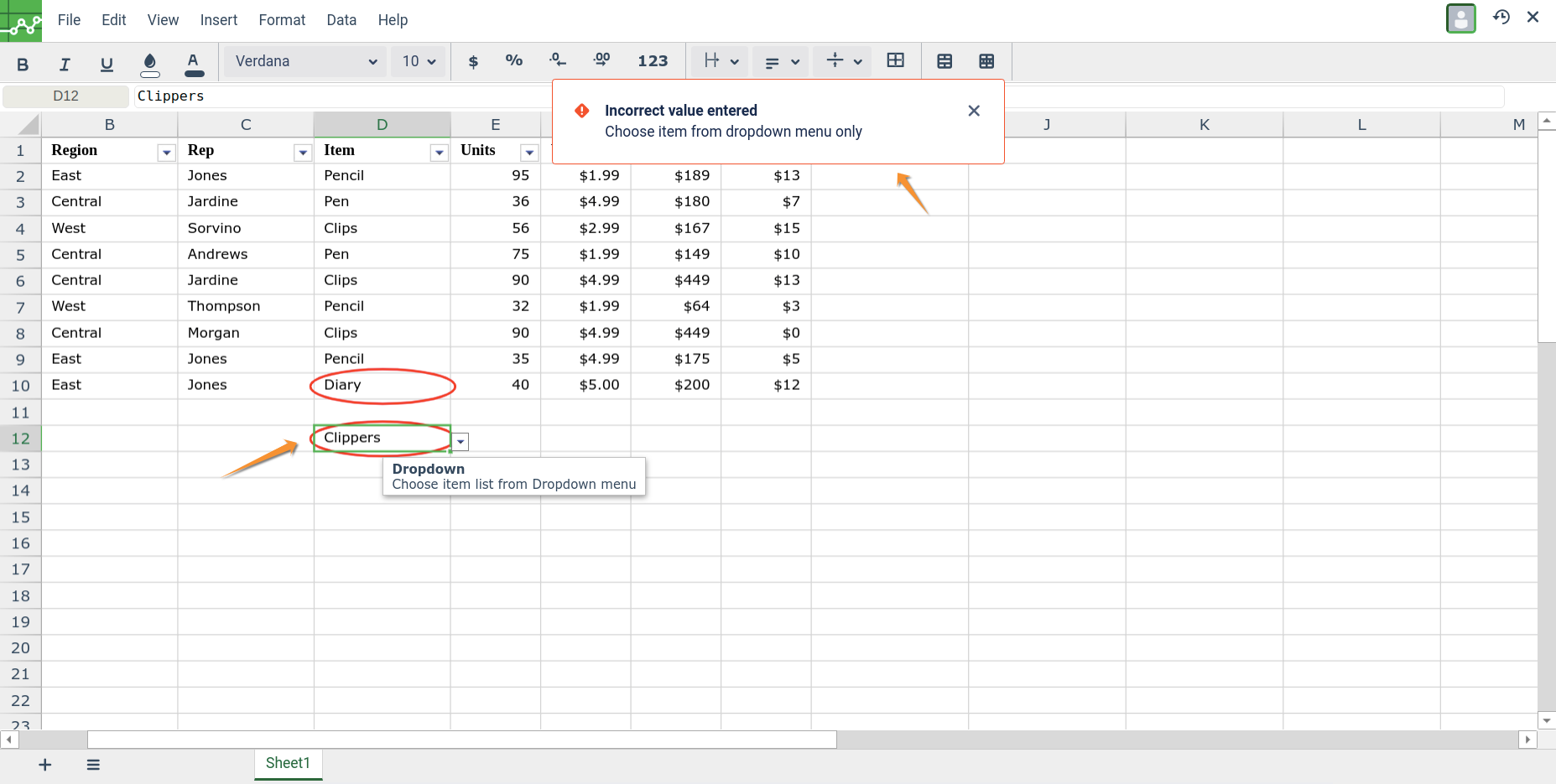Apply percent format
Image resolution: width=1556 pixels, height=784 pixels.
coord(514,61)
